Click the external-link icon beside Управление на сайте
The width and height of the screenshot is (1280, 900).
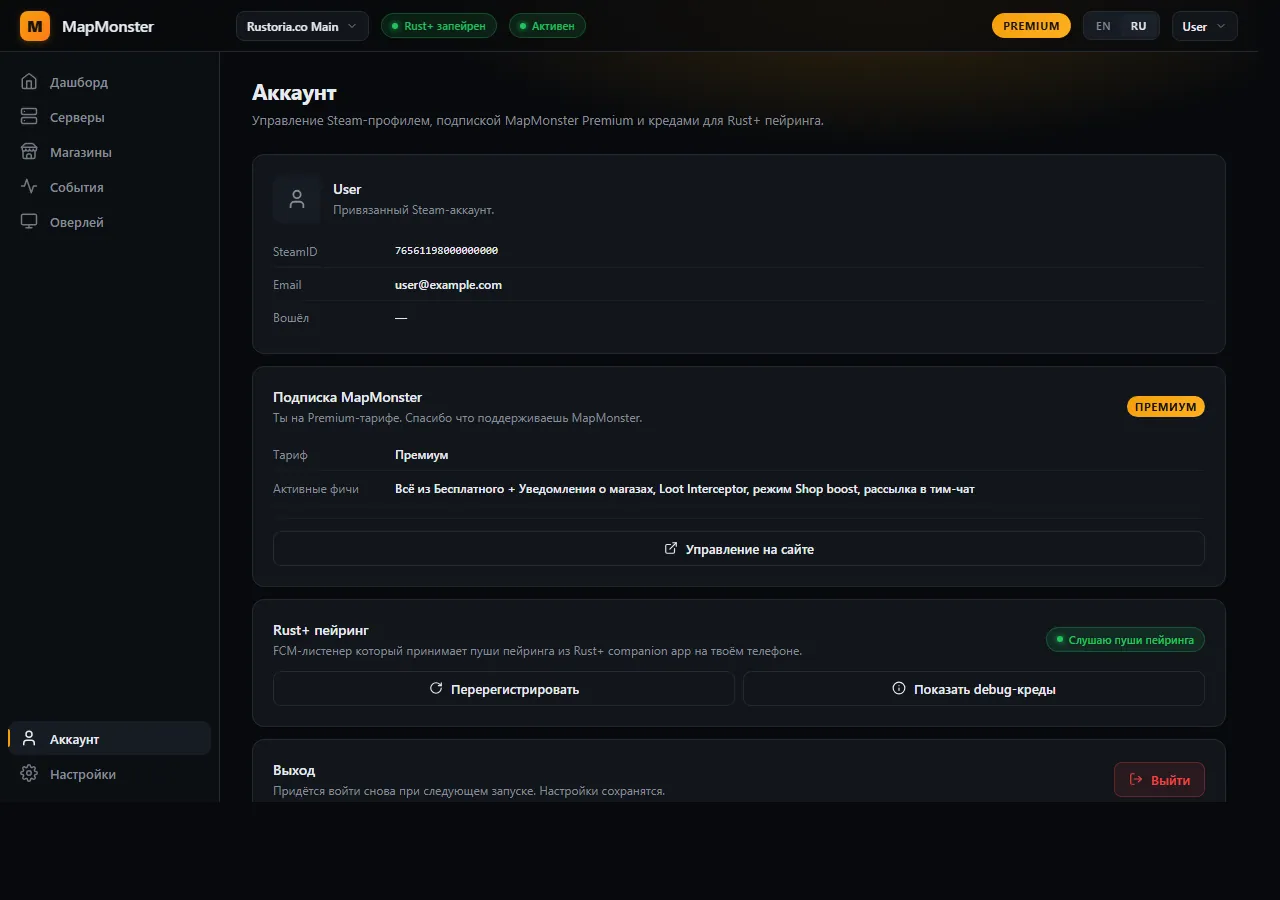coord(671,548)
